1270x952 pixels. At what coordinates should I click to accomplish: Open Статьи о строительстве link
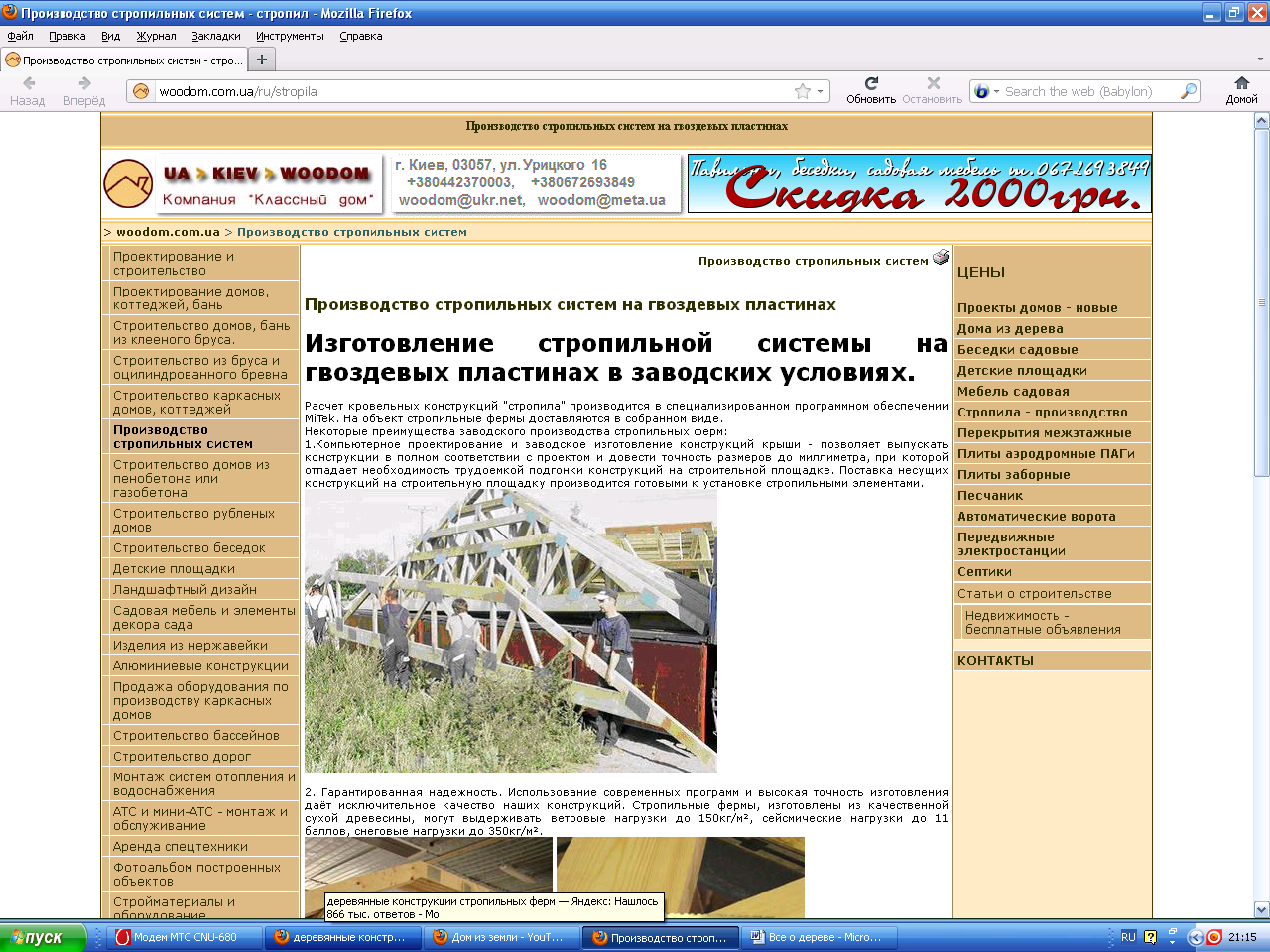coord(1034,593)
